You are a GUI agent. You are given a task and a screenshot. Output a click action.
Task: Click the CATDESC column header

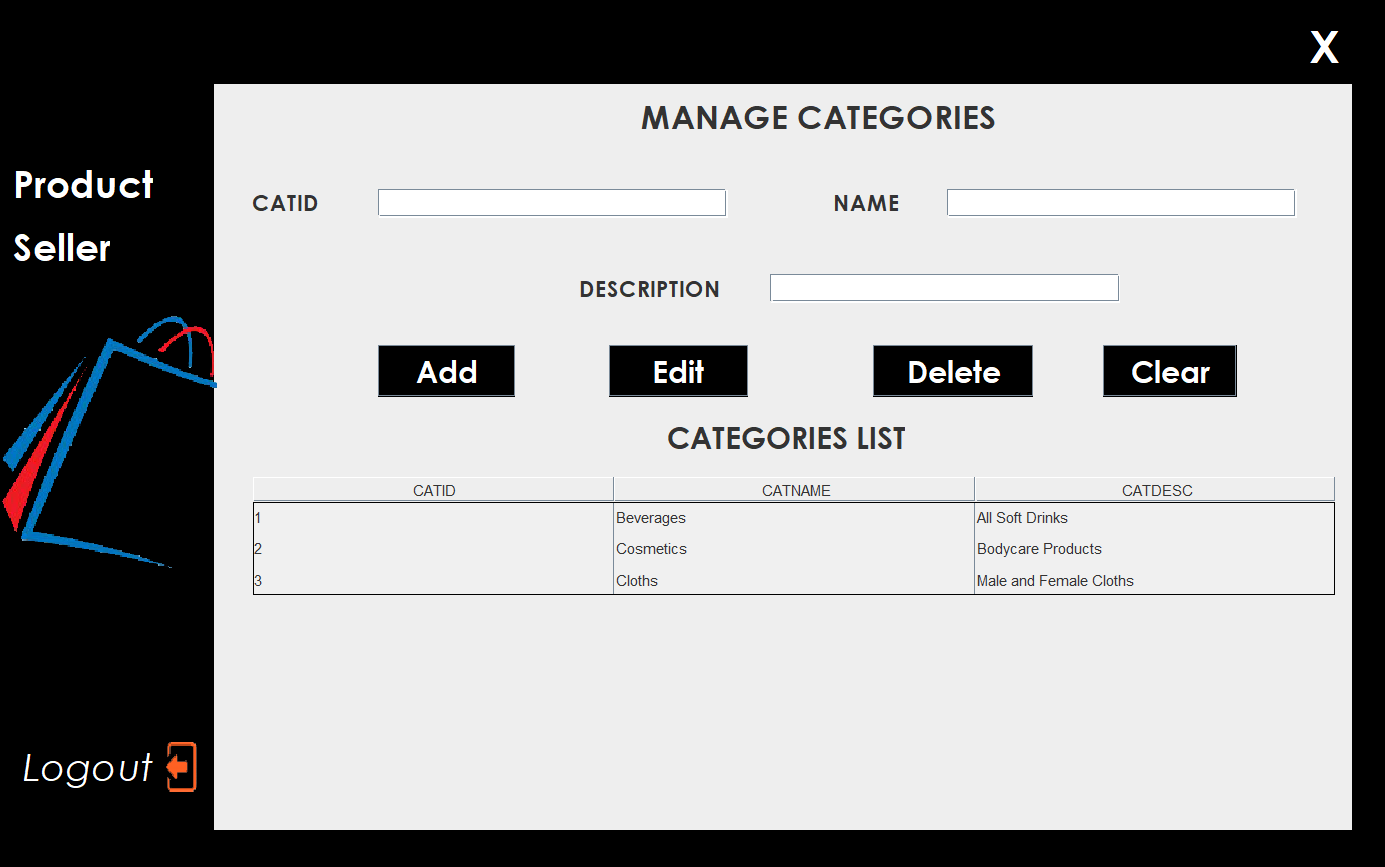(1154, 490)
